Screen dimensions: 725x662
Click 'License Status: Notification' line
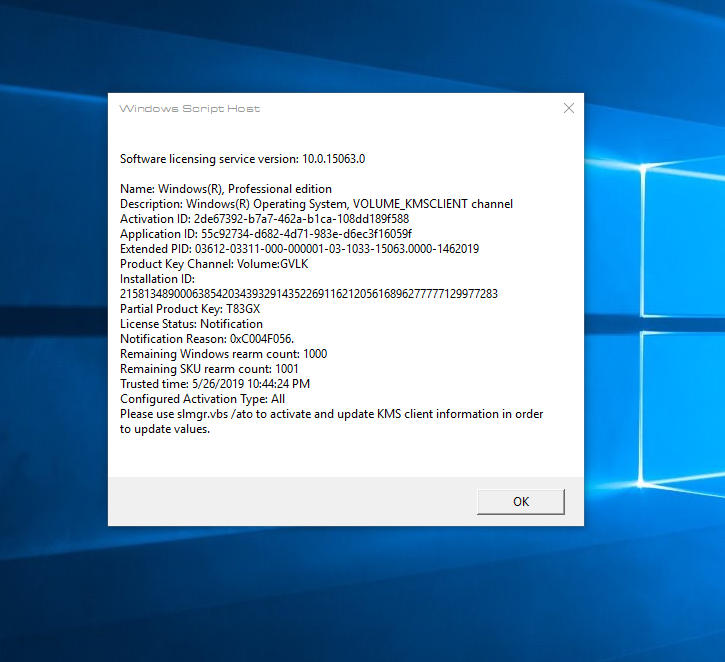coord(191,324)
